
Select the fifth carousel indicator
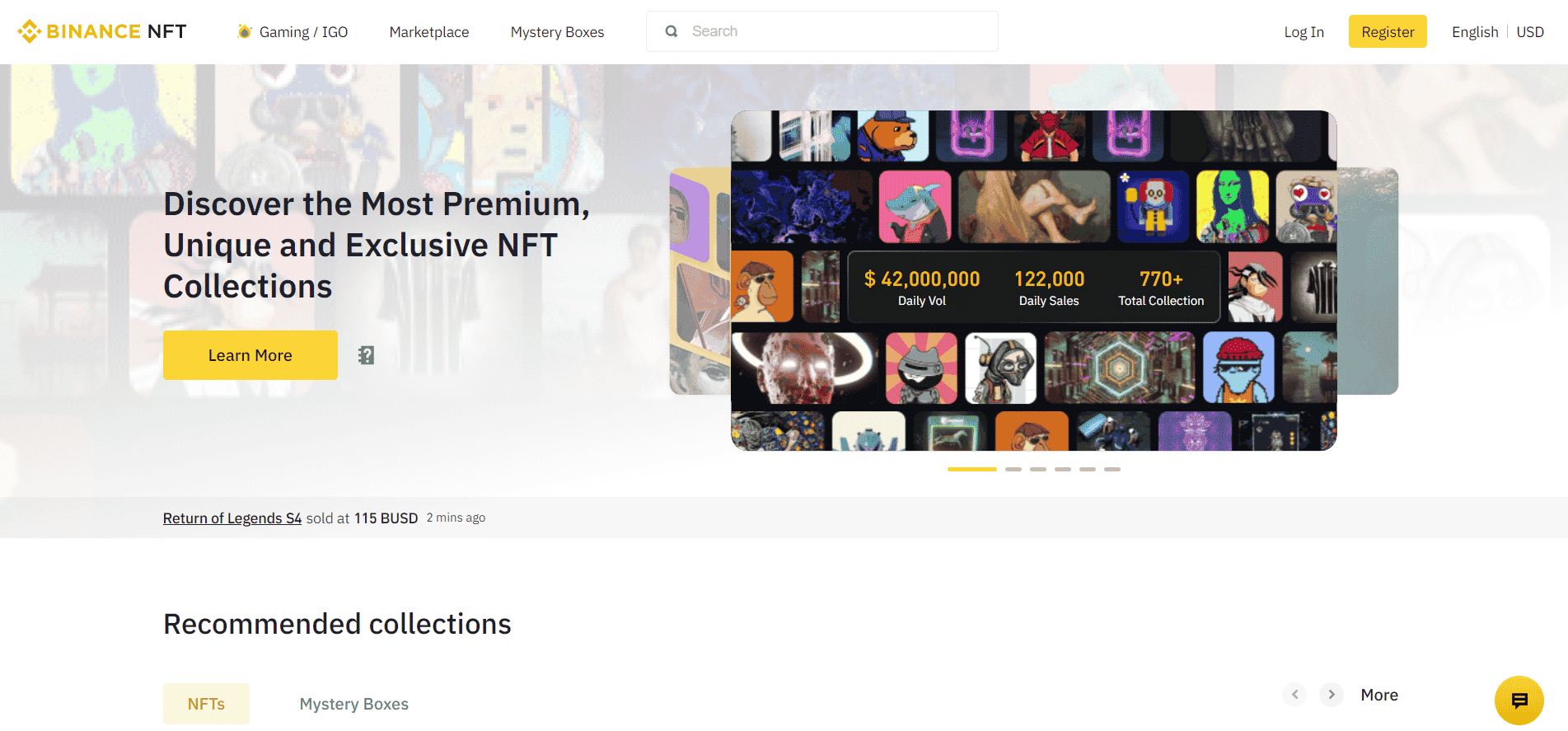click(1088, 469)
